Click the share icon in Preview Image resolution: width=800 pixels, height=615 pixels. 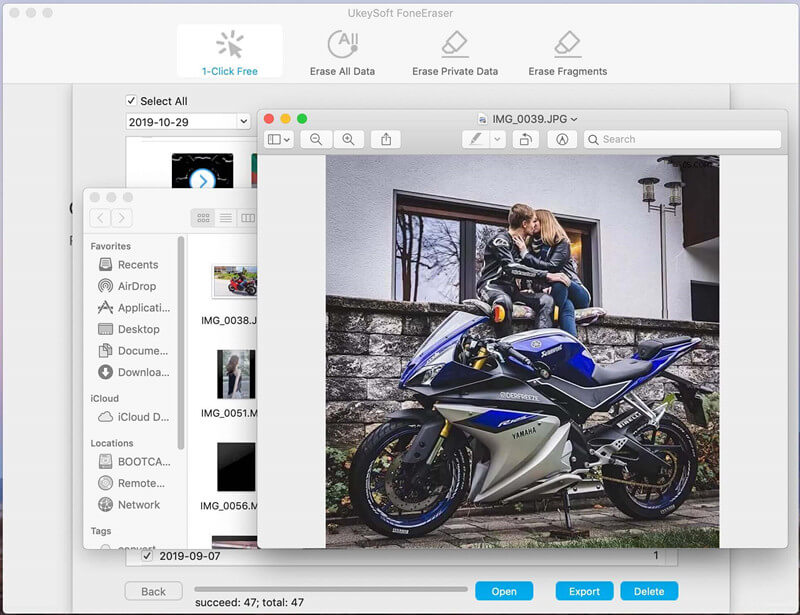(386, 140)
